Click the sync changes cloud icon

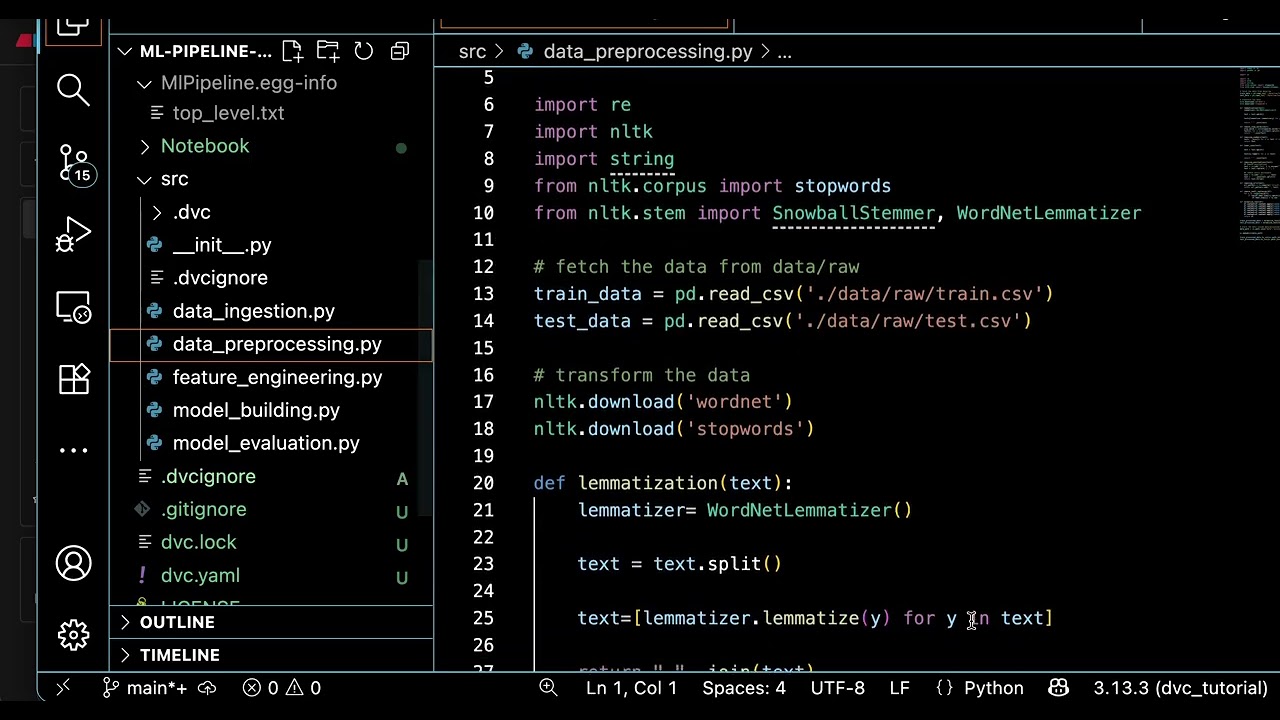(x=207, y=687)
